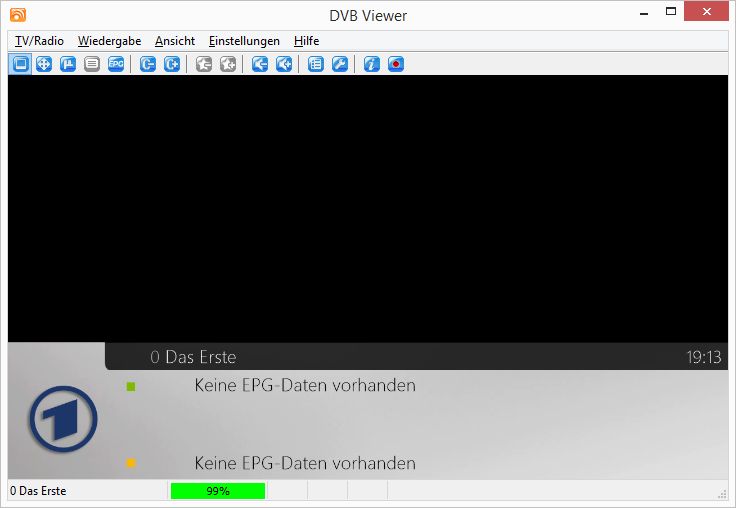Maximize the DVB Viewer window
736x508 pixels.
click(x=671, y=12)
